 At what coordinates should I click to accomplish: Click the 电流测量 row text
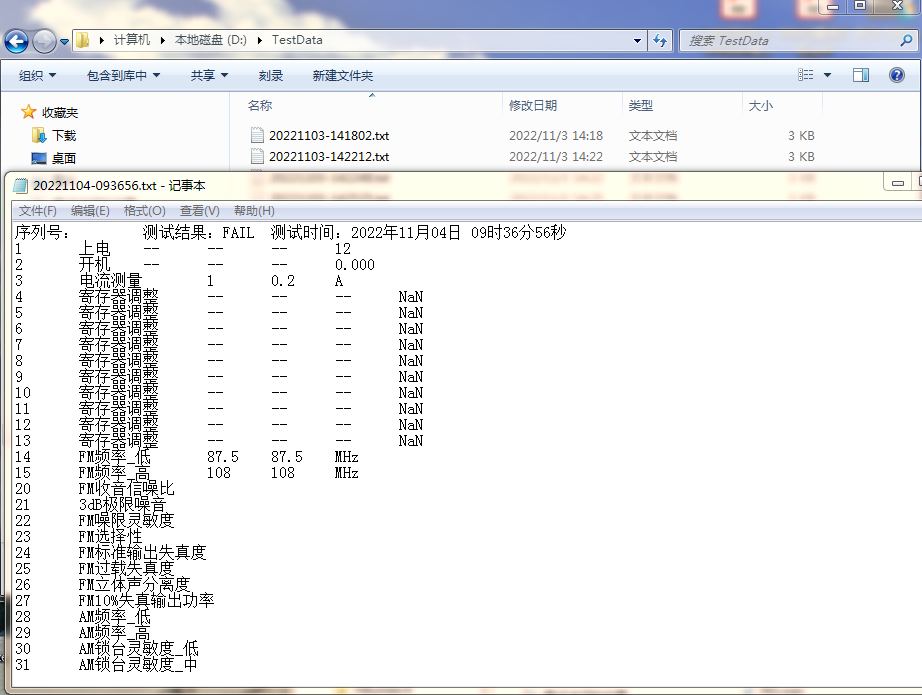click(111, 281)
